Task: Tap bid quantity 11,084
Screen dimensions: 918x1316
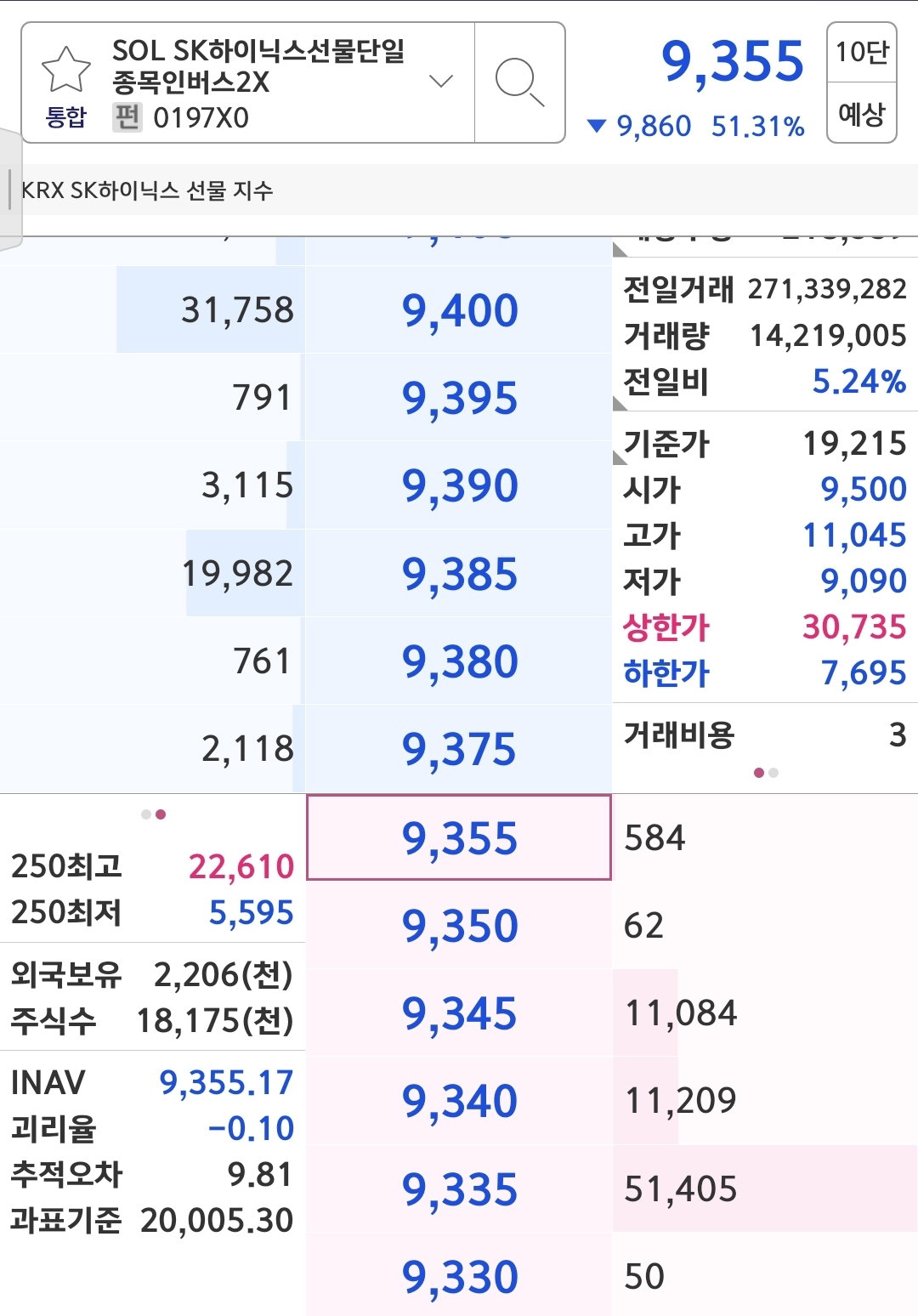Action: click(681, 1013)
